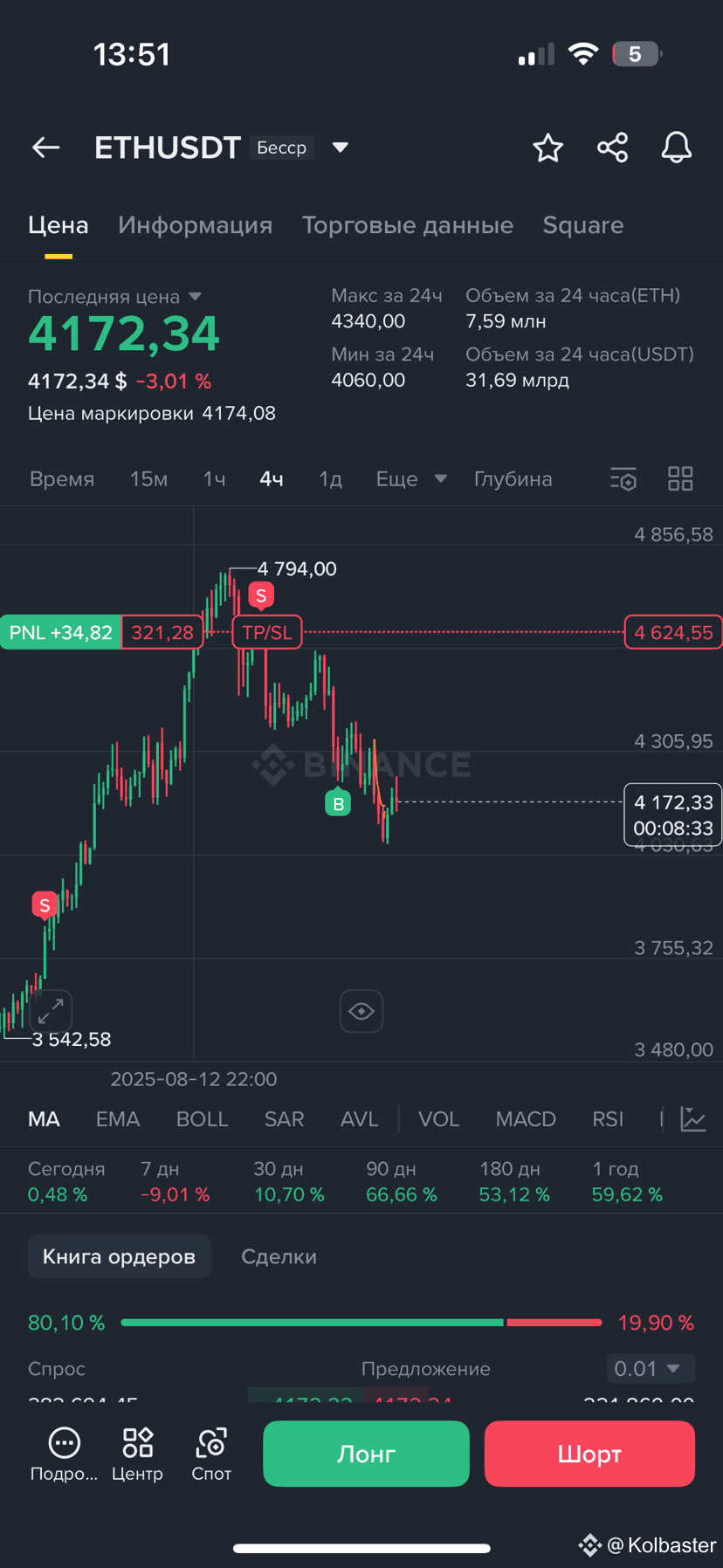Toggle the BOLL indicator

coord(202,1119)
